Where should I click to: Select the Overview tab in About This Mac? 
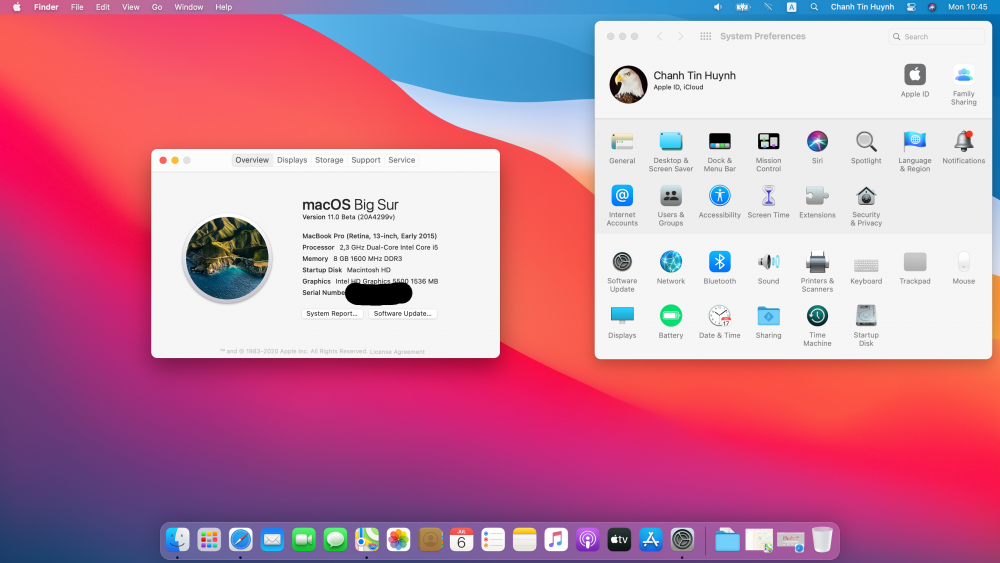click(252, 160)
